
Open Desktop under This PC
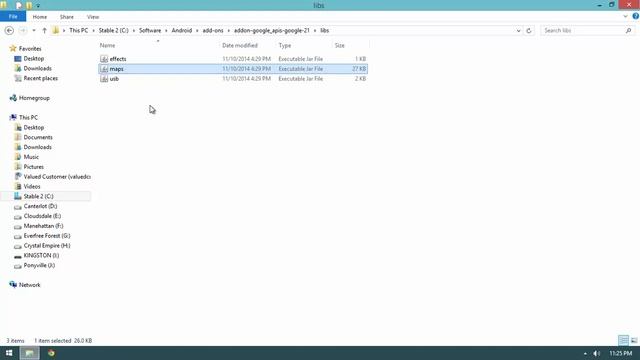click(33, 128)
